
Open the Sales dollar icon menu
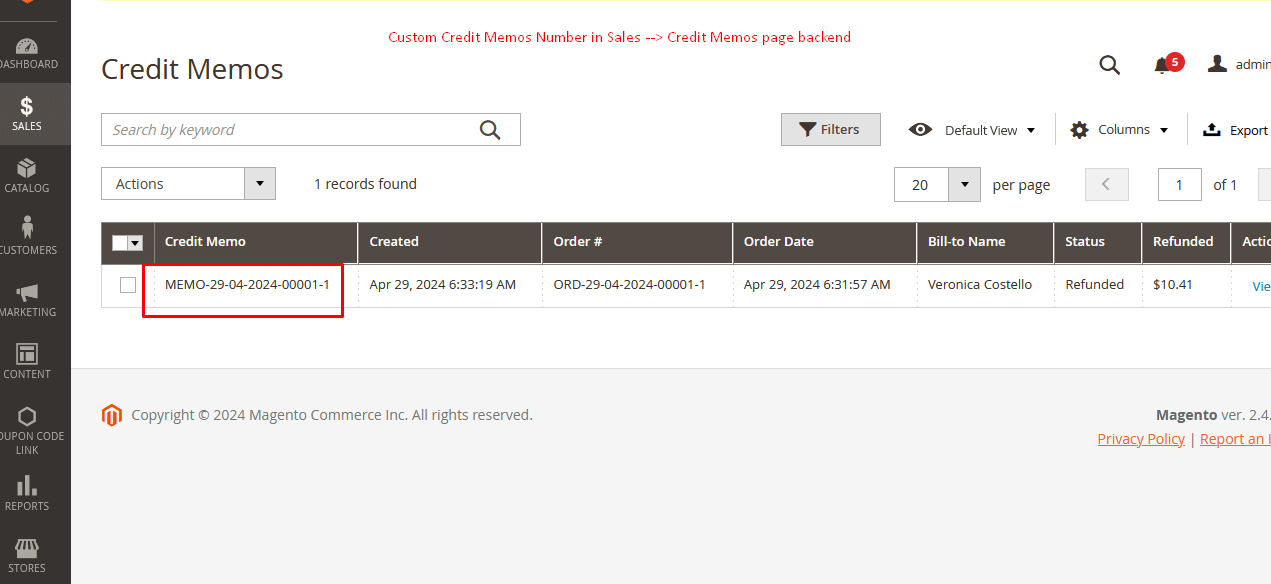pyautogui.click(x=27, y=112)
